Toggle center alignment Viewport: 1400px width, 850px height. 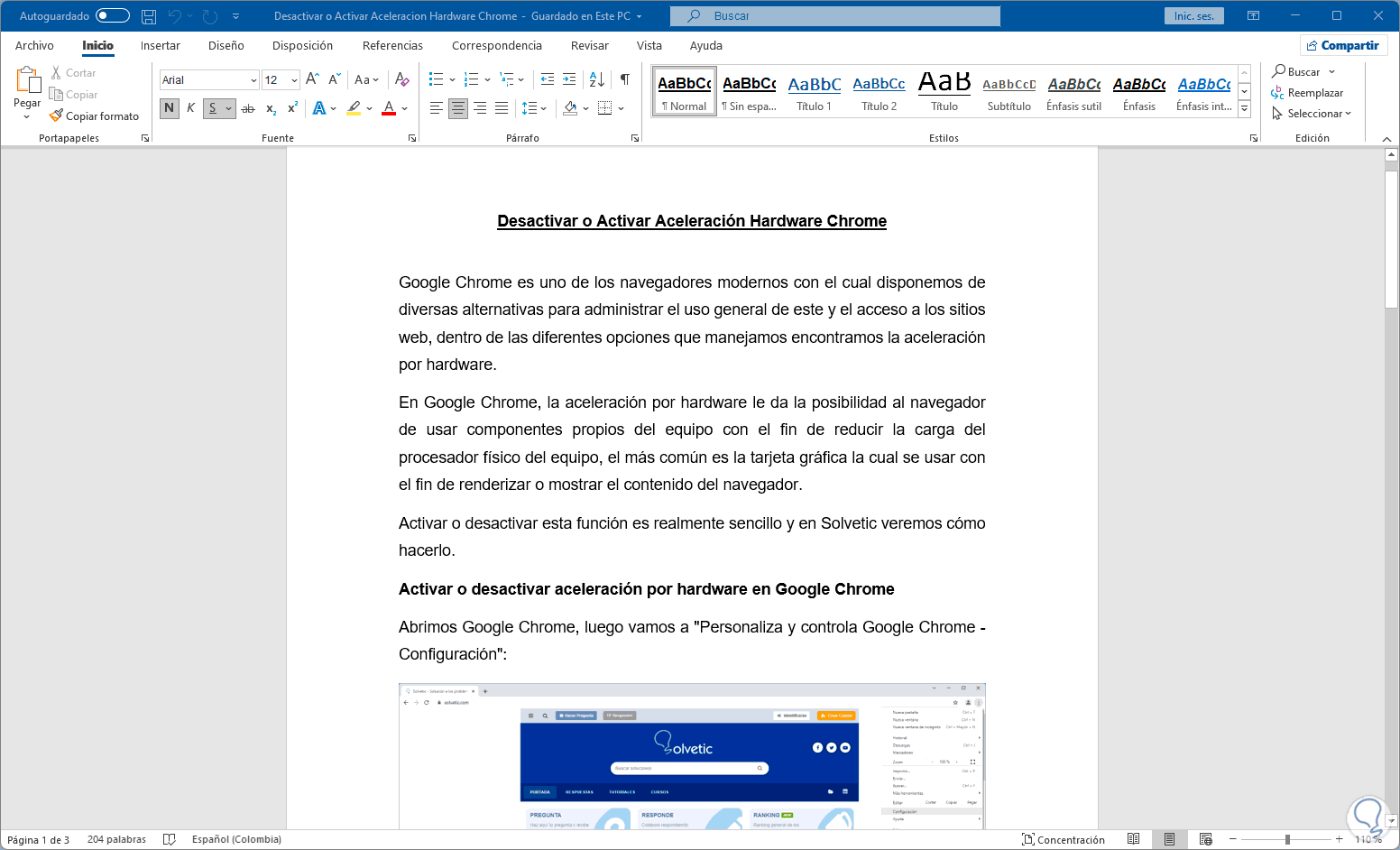pos(458,108)
